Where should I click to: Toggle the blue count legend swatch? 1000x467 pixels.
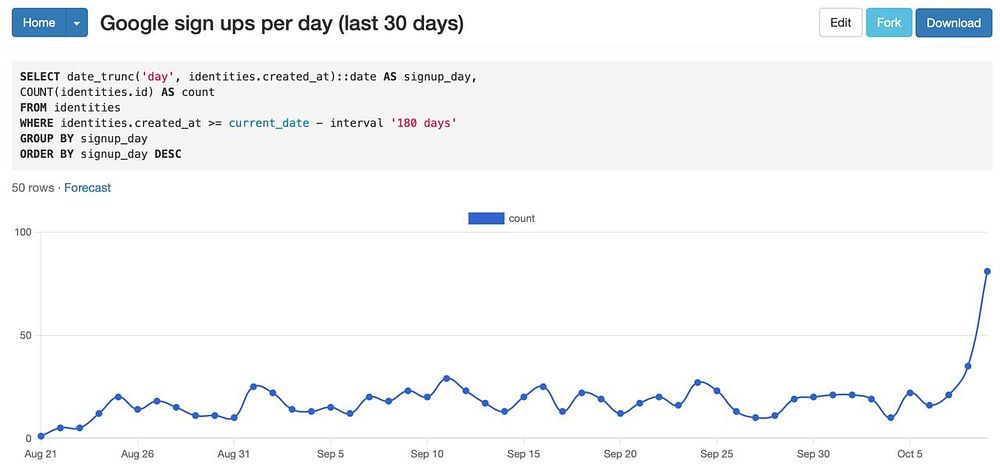point(485,218)
